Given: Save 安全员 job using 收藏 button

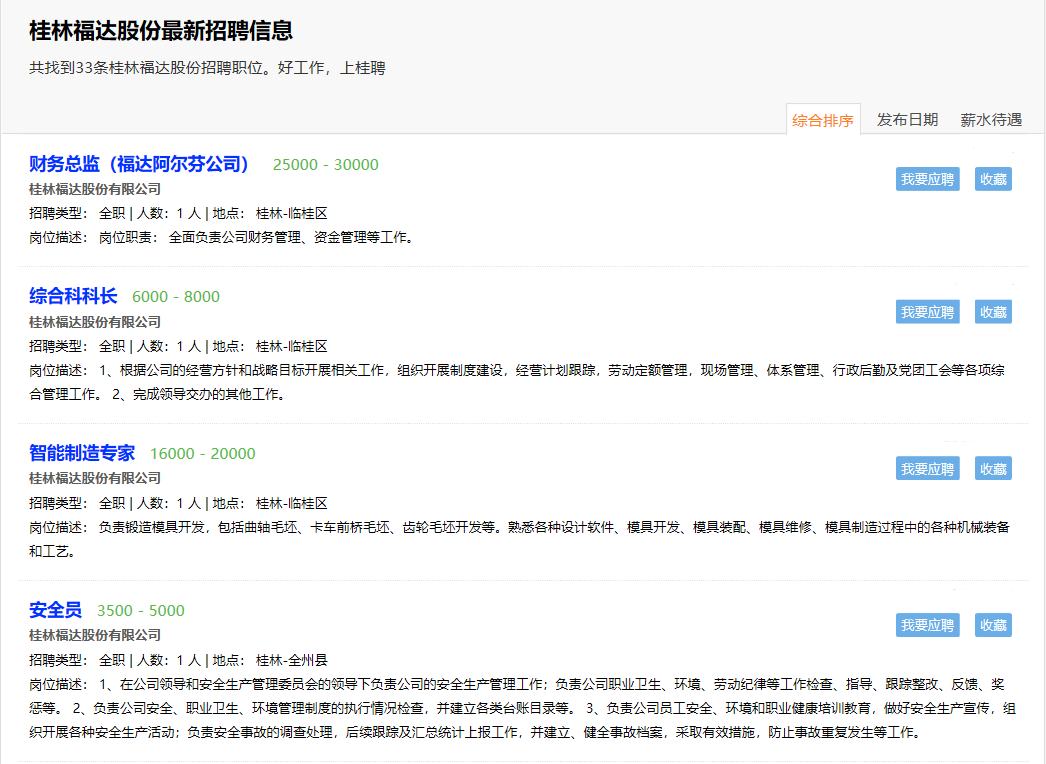Looking at the screenshot, I should [993, 625].
